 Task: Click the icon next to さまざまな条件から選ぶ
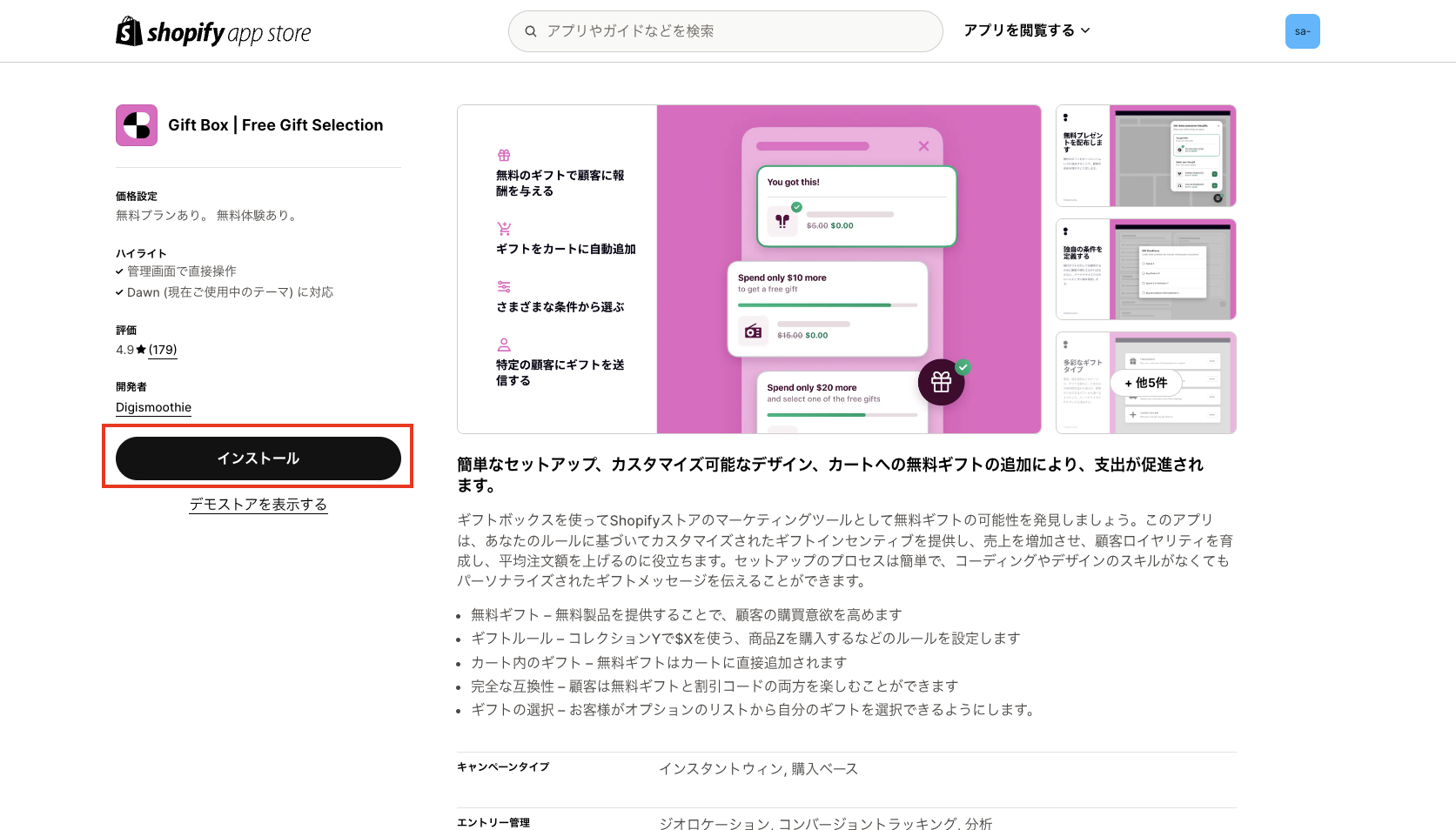click(x=503, y=285)
